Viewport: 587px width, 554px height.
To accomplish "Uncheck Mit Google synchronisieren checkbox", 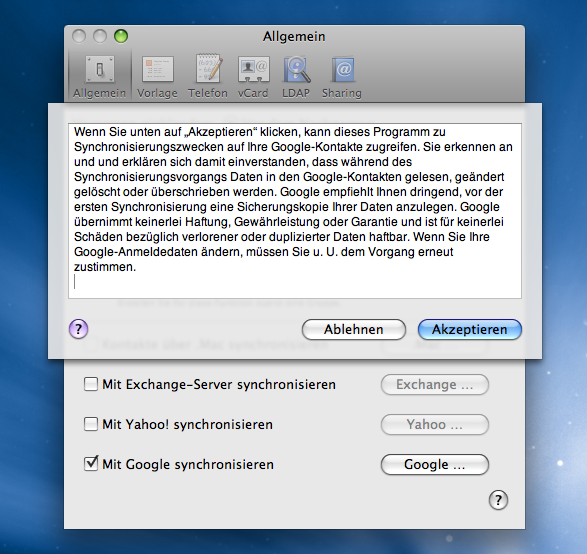I will [91, 464].
